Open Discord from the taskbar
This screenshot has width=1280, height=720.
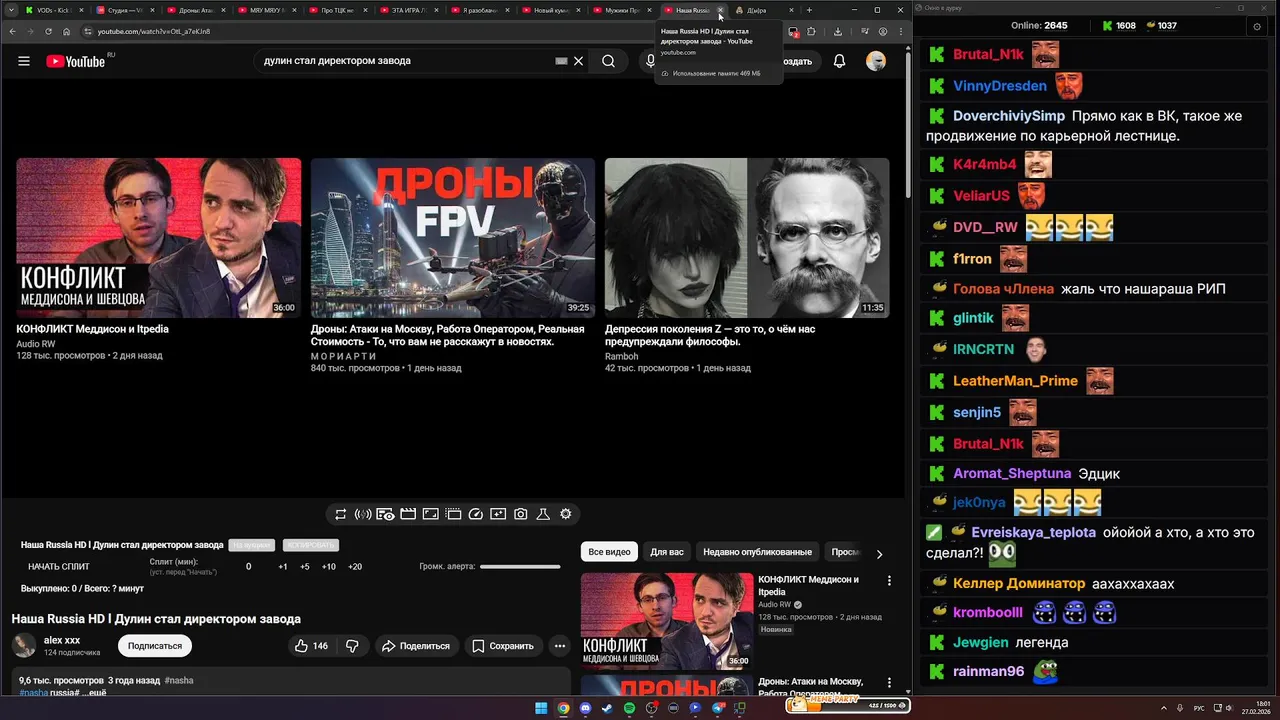pos(585,708)
